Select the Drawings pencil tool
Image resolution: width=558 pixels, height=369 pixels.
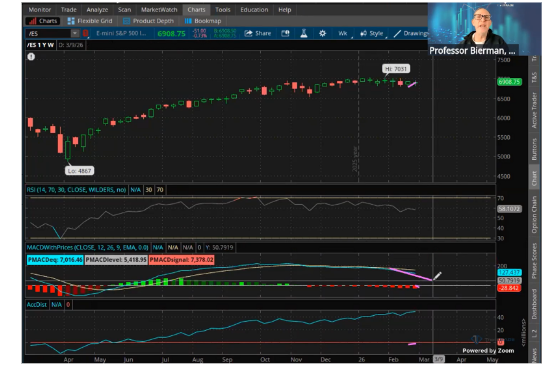pos(410,33)
